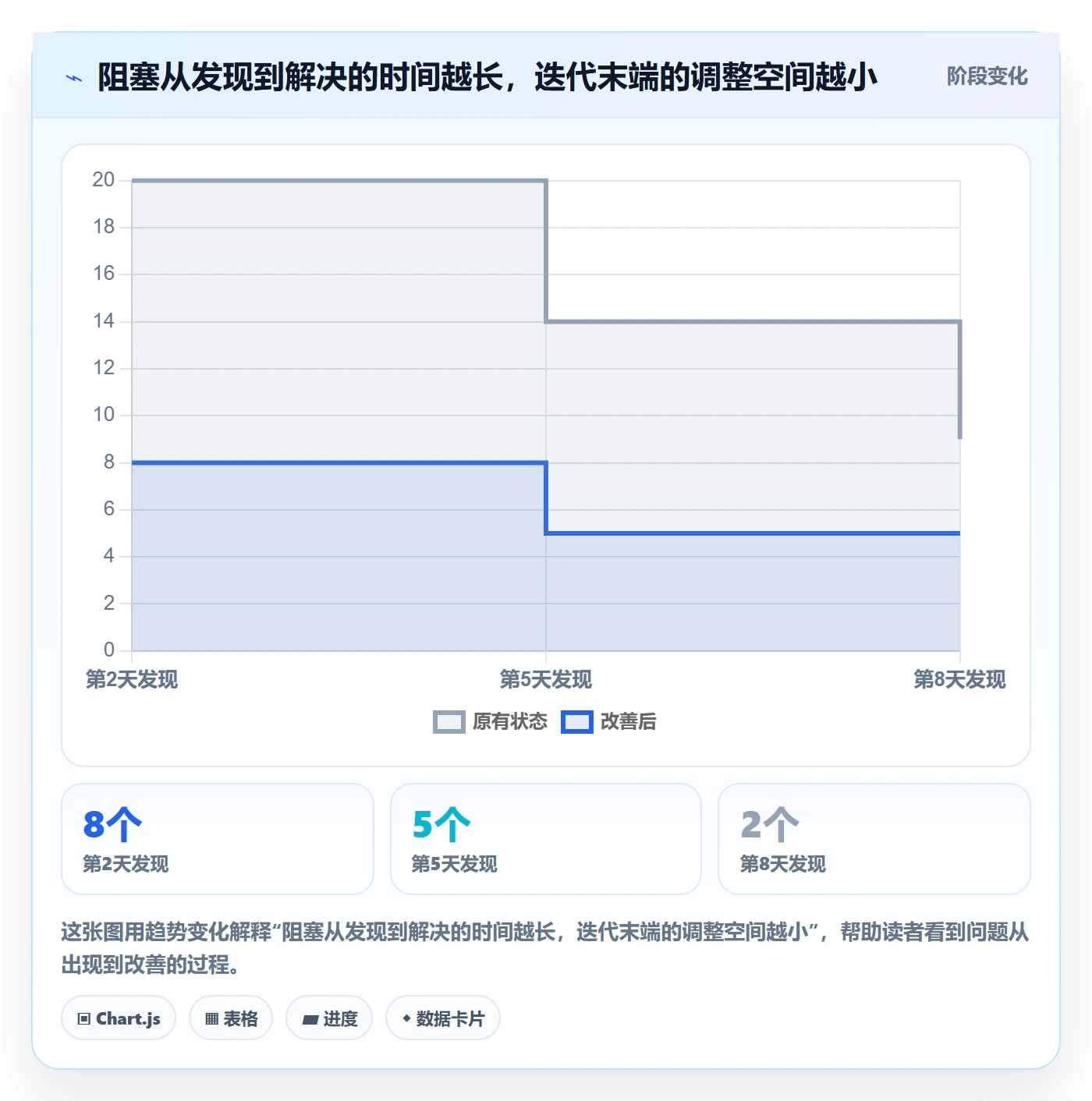1092x1101 pixels.
Task: Open the 5个 第5天发现 data card
Action: tap(546, 839)
